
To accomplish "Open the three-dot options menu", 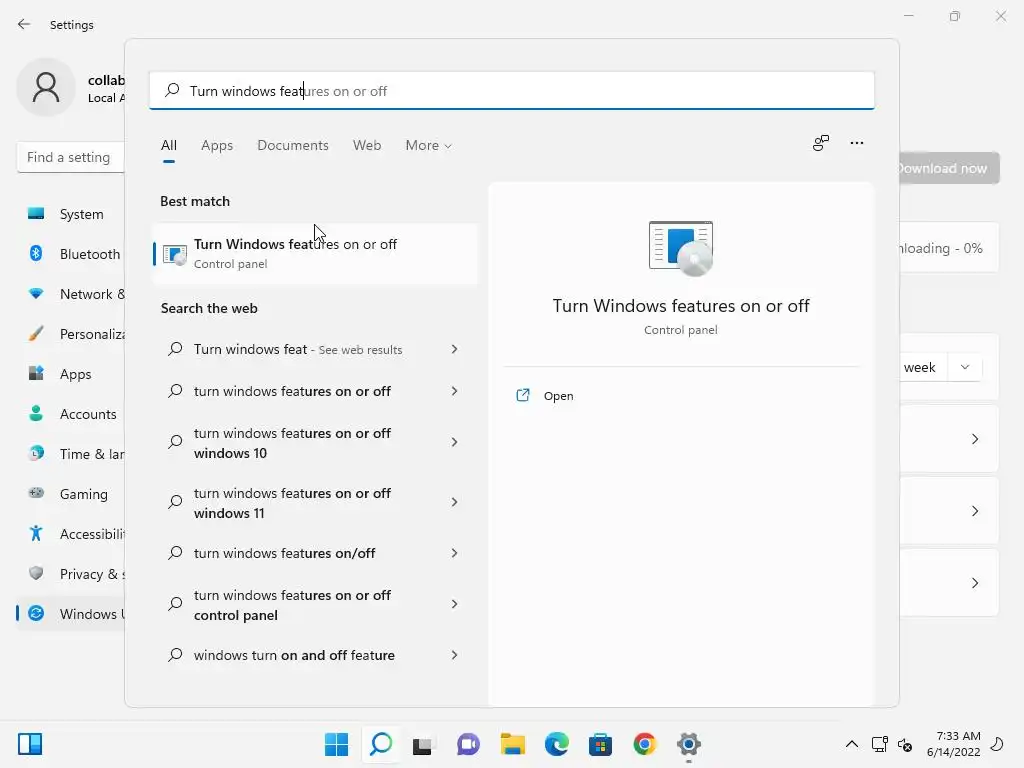I will (x=857, y=143).
